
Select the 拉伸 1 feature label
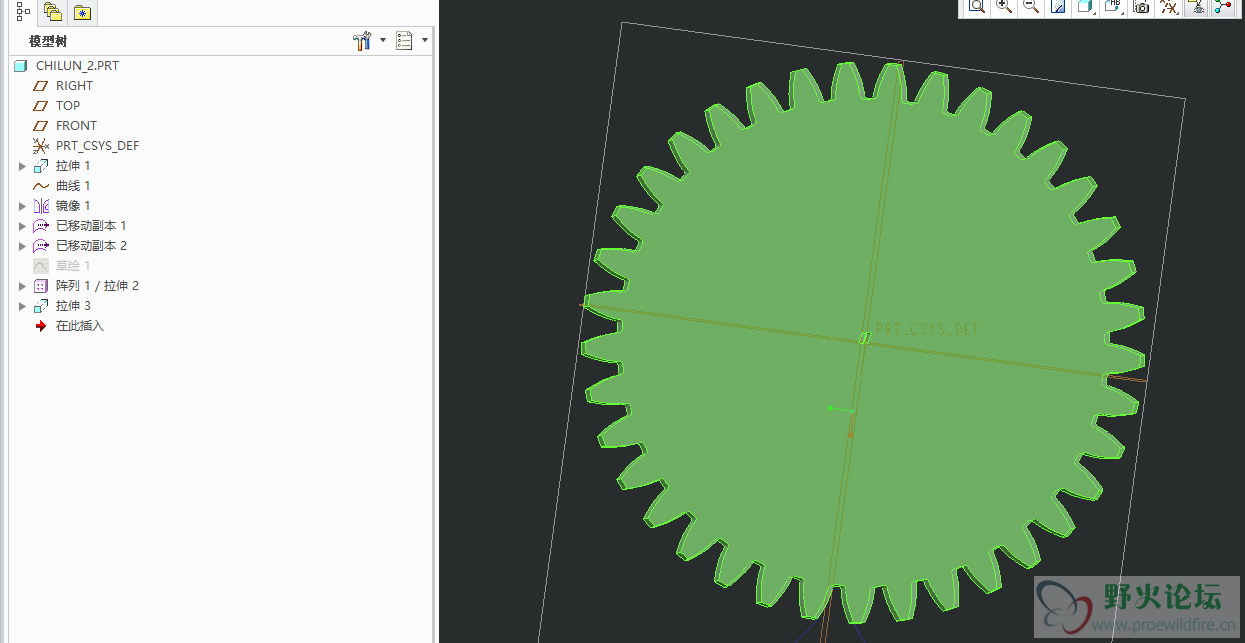[x=73, y=166]
